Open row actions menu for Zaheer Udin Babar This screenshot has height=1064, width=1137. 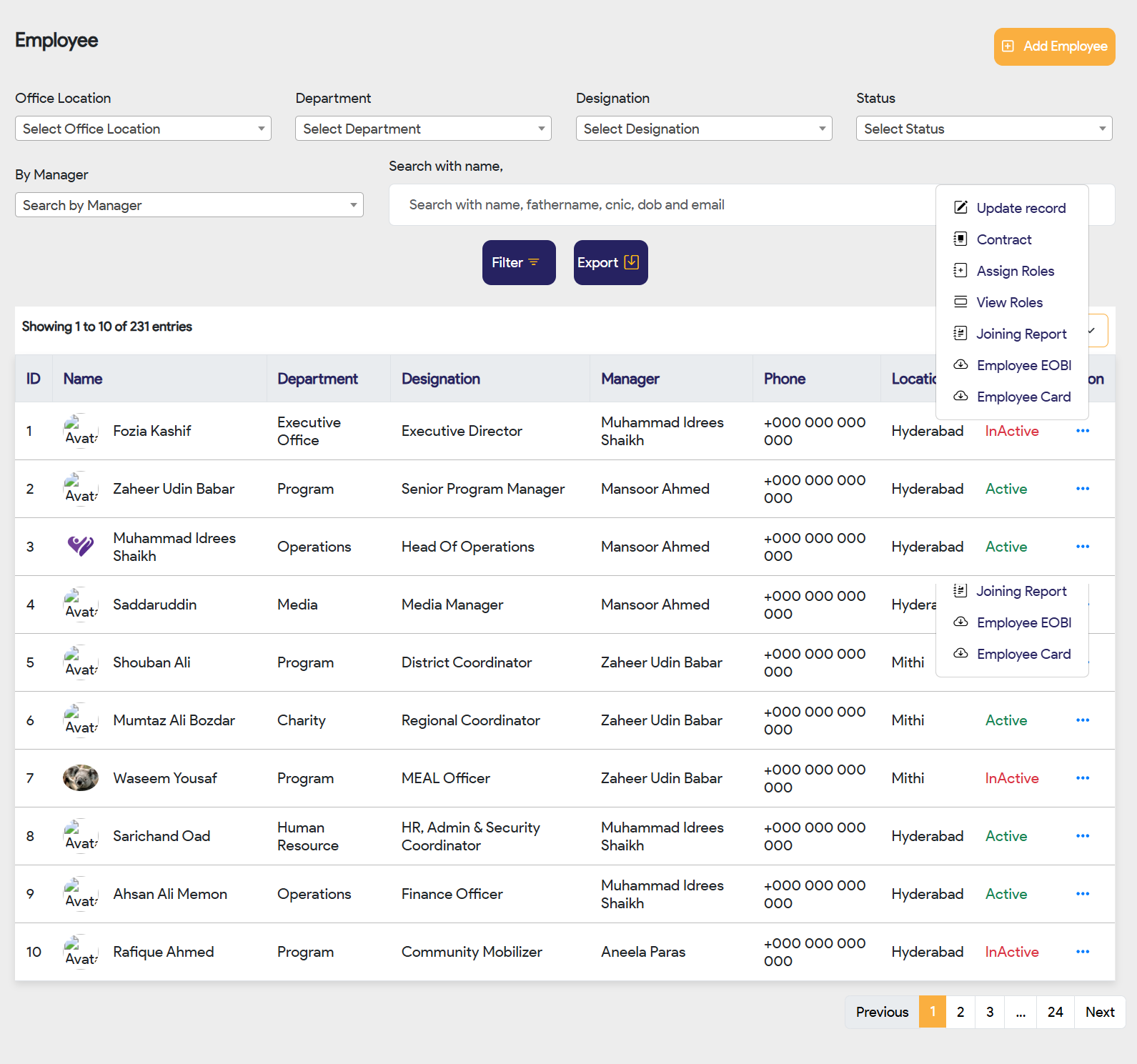tap(1082, 489)
